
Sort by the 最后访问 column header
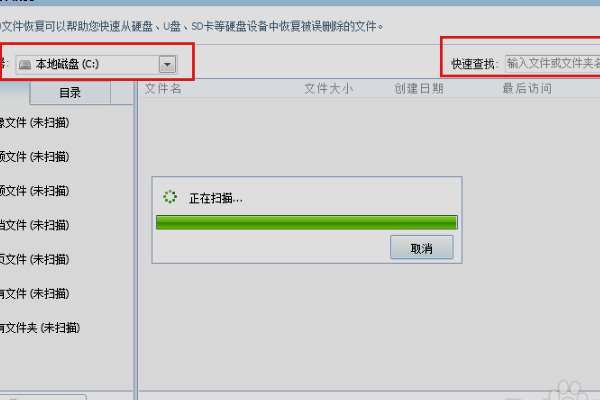point(527,89)
